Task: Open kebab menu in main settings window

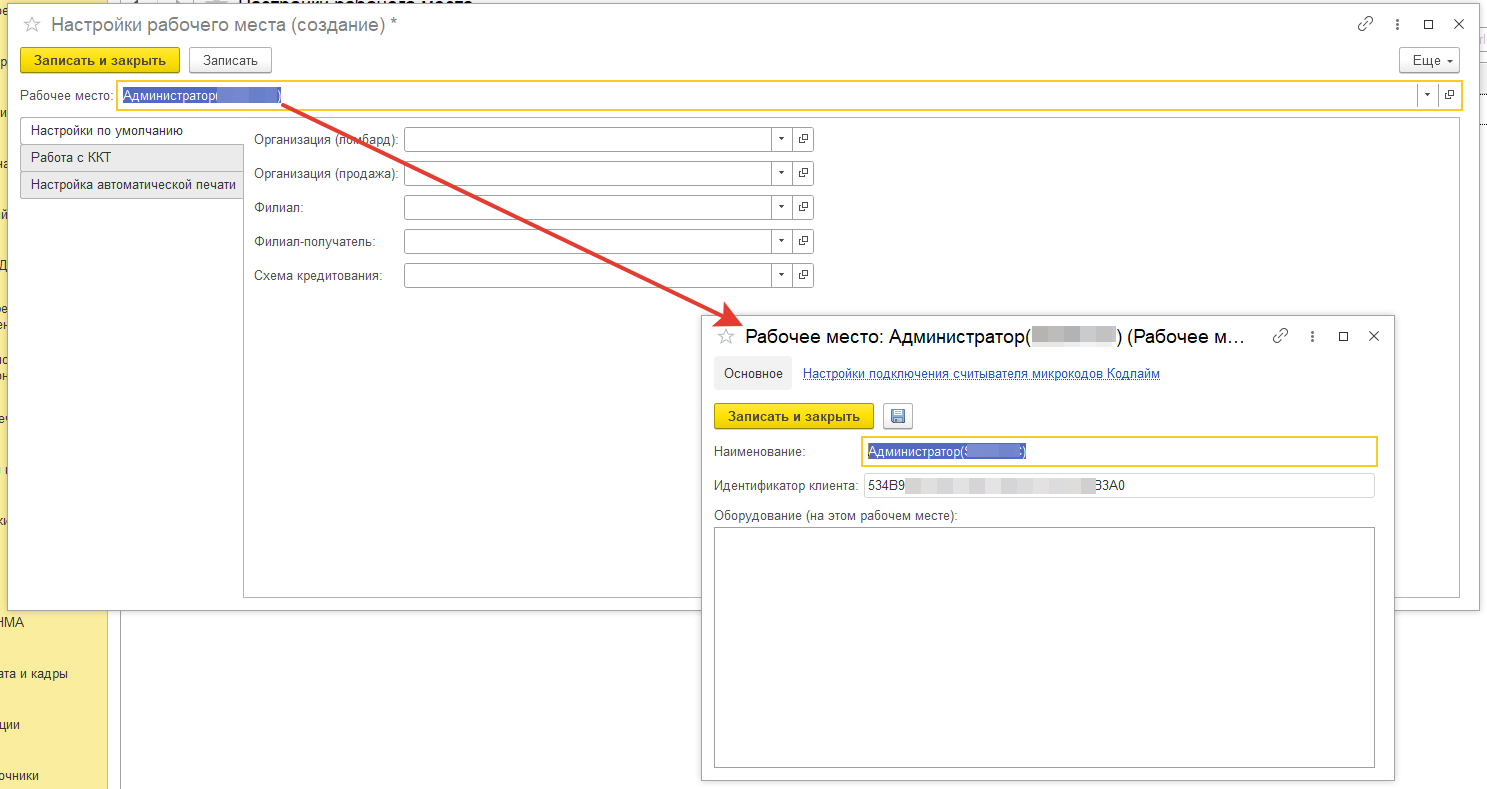Action: 1398,25
